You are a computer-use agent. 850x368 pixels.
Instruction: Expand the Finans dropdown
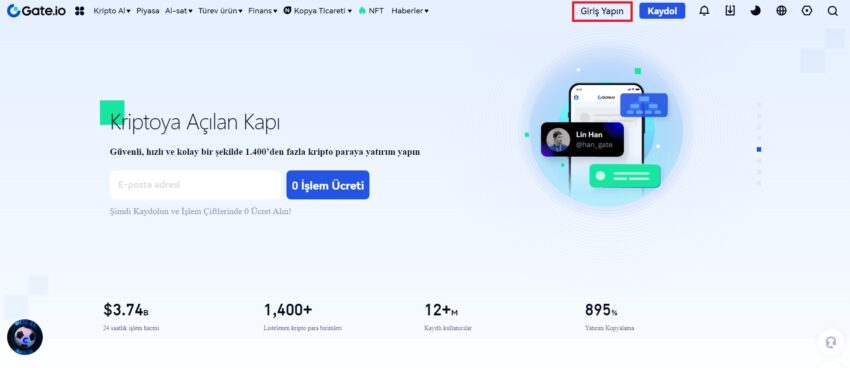tap(262, 11)
